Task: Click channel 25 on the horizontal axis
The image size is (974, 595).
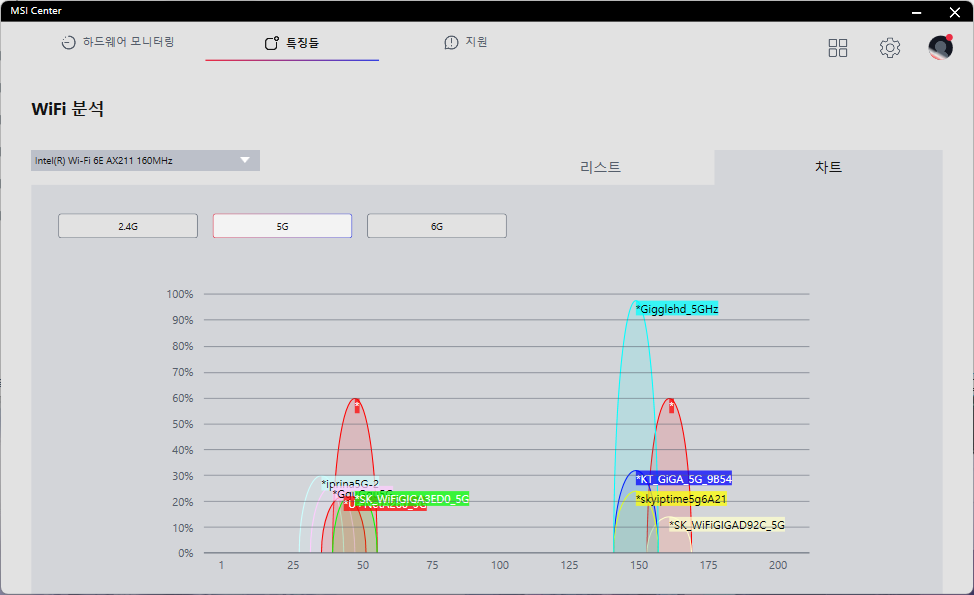Action: click(x=293, y=565)
